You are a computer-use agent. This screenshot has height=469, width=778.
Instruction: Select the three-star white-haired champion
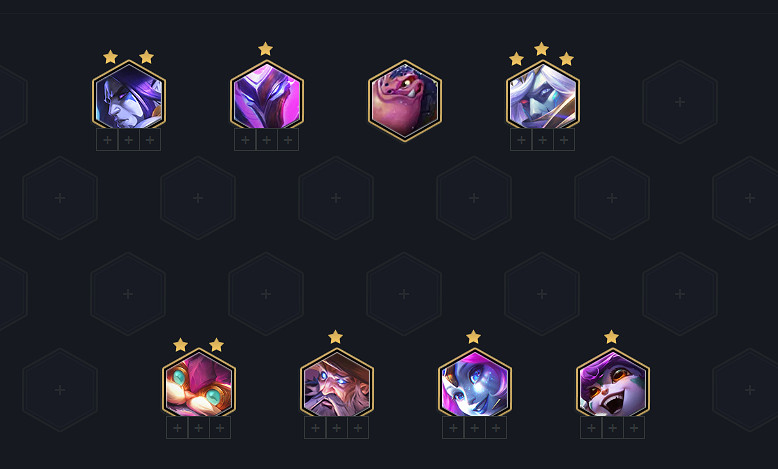click(x=543, y=96)
